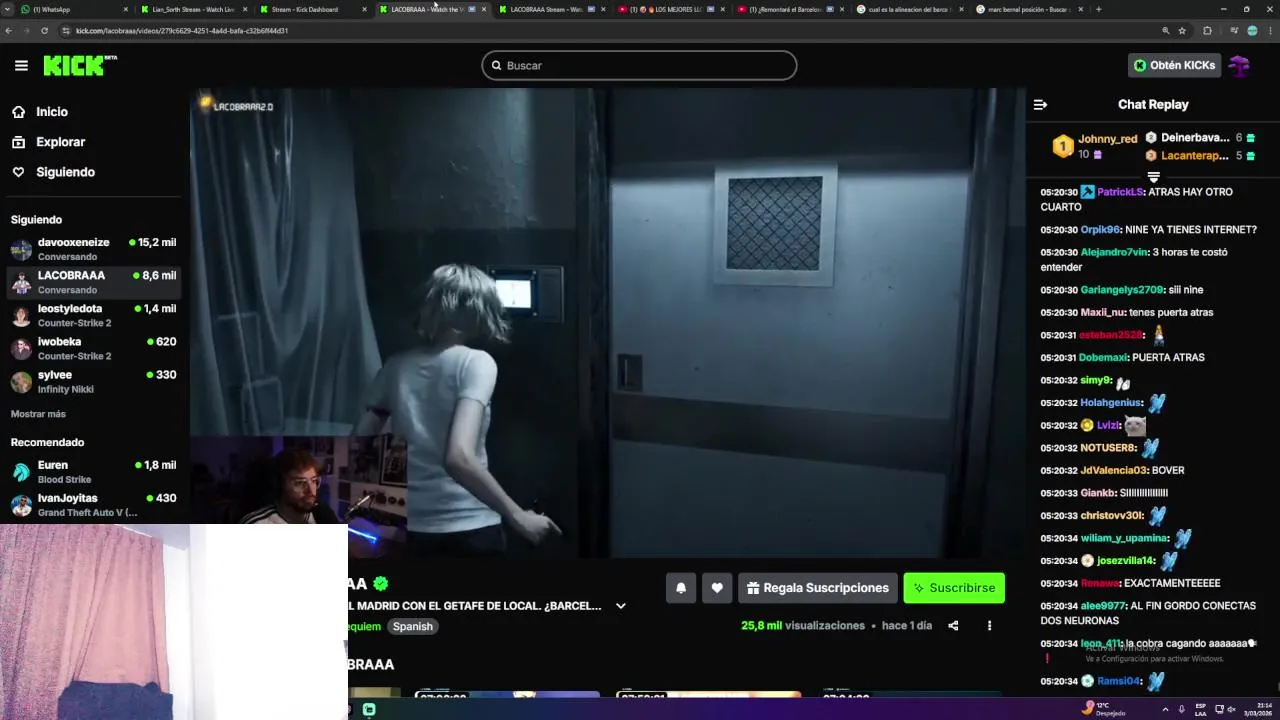Collapse the Chat Replay panel

[1040, 104]
